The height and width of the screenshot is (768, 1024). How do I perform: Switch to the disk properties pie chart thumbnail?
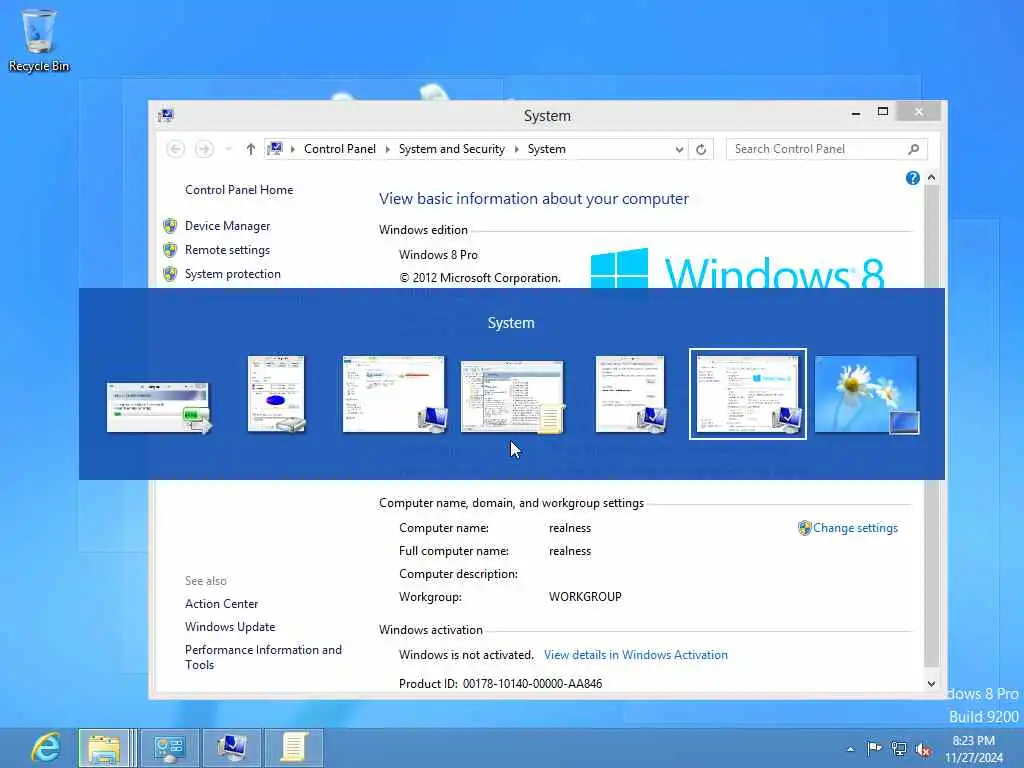pyautogui.click(x=277, y=394)
